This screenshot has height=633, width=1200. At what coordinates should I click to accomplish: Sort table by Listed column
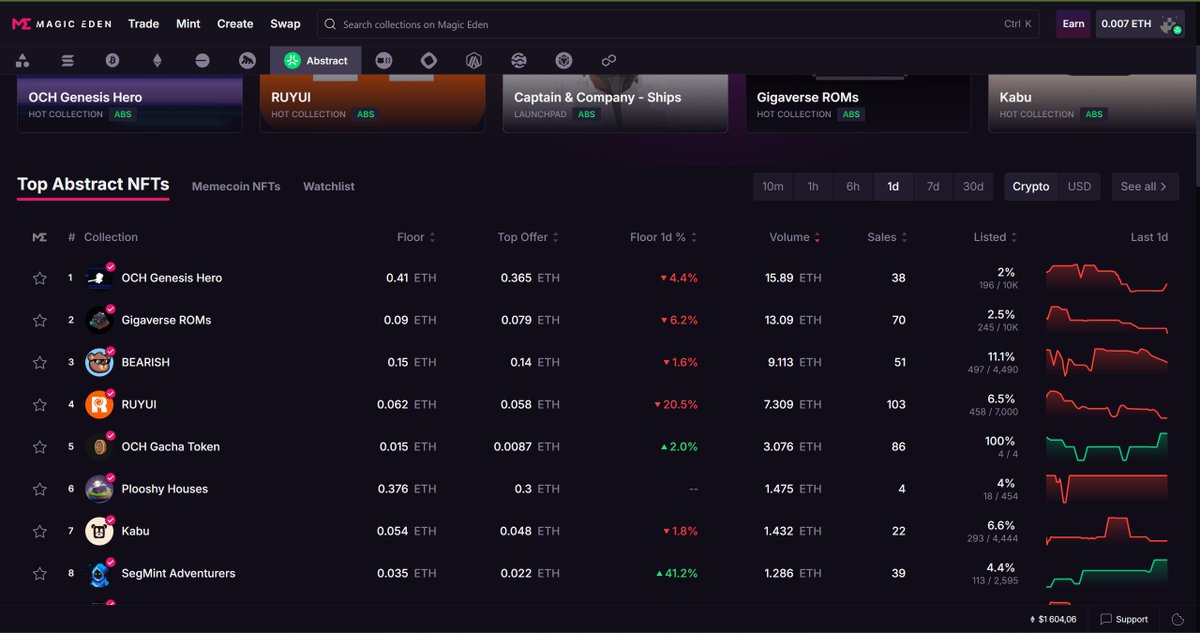(x=995, y=237)
